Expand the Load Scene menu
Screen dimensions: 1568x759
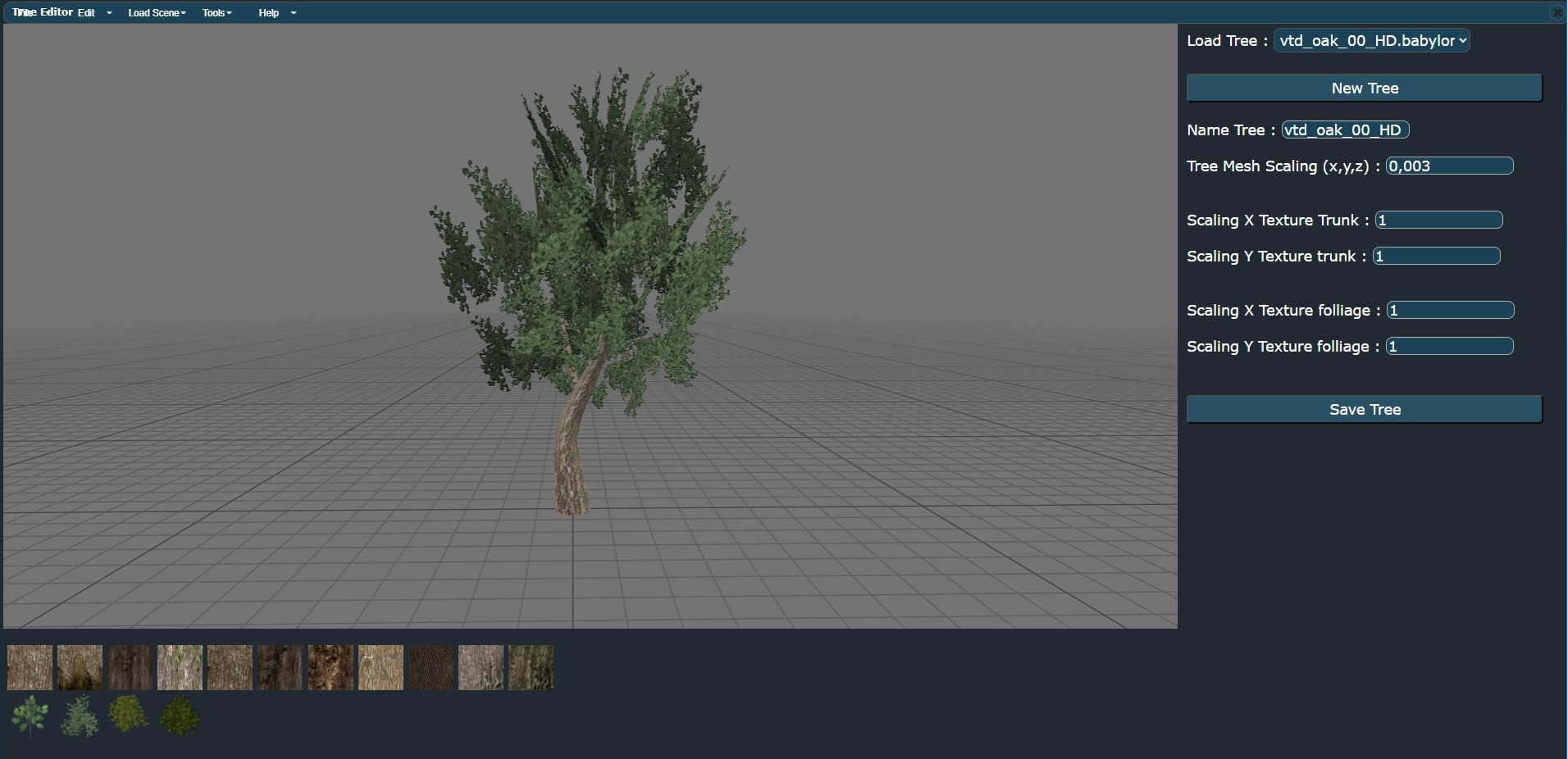tap(157, 13)
